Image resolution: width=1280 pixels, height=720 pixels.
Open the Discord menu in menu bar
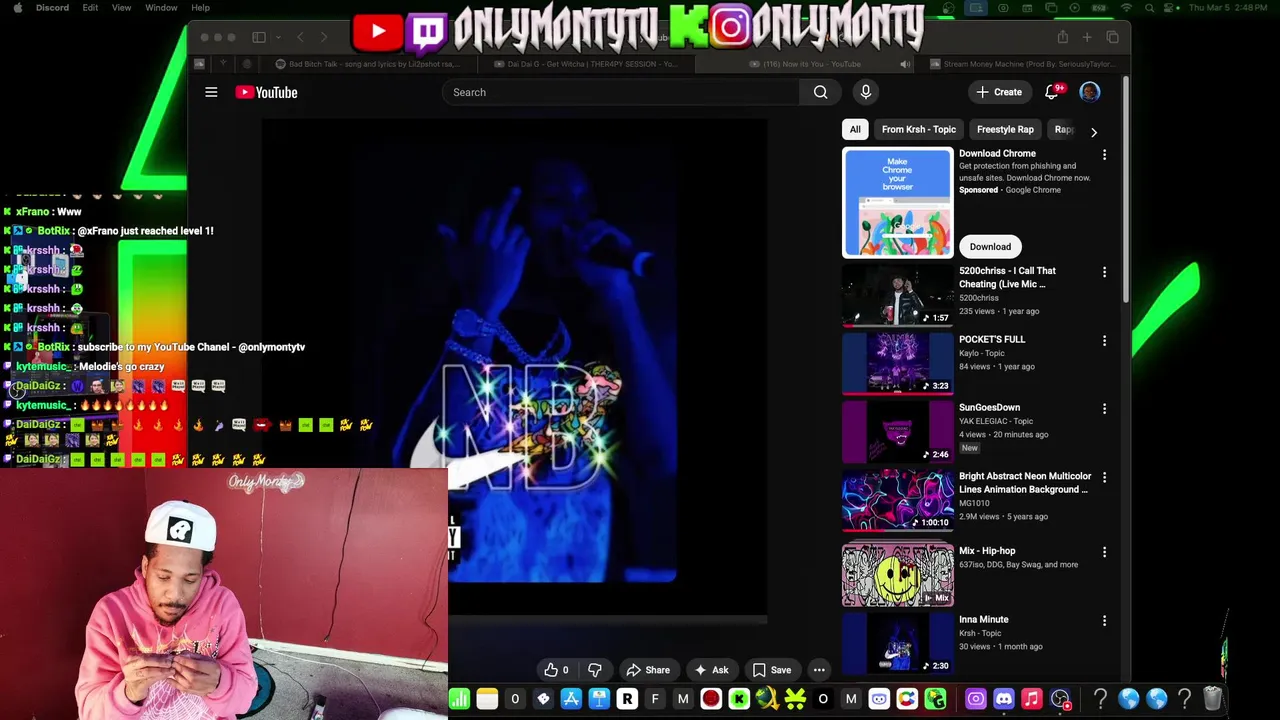click(52, 7)
